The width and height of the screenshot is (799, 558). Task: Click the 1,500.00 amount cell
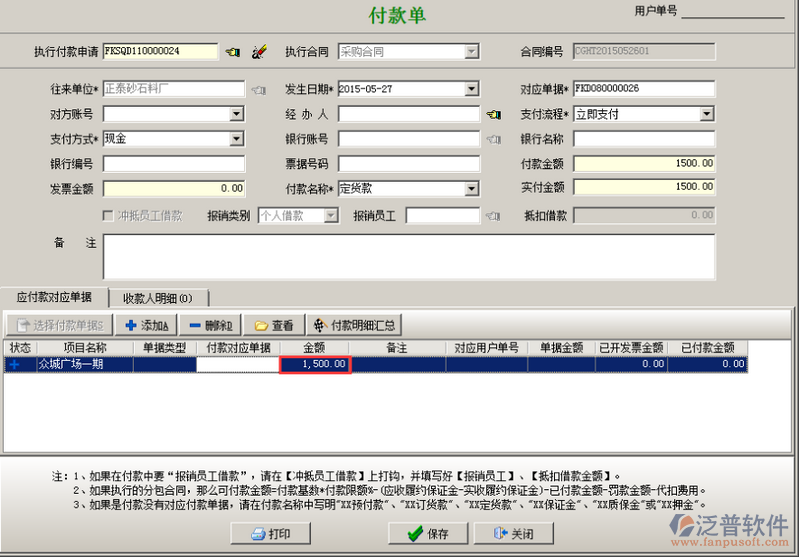pos(315,364)
